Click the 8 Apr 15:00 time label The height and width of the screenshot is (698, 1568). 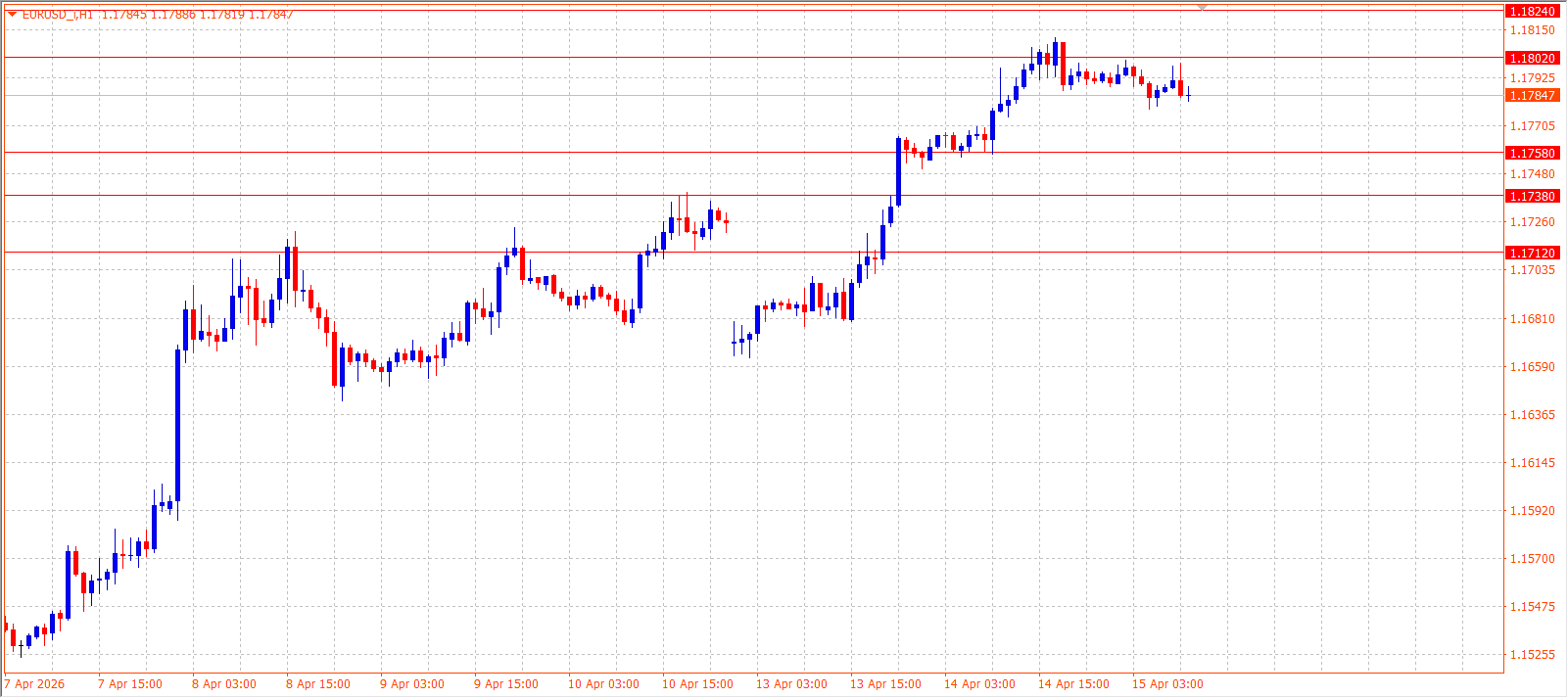pyautogui.click(x=318, y=684)
